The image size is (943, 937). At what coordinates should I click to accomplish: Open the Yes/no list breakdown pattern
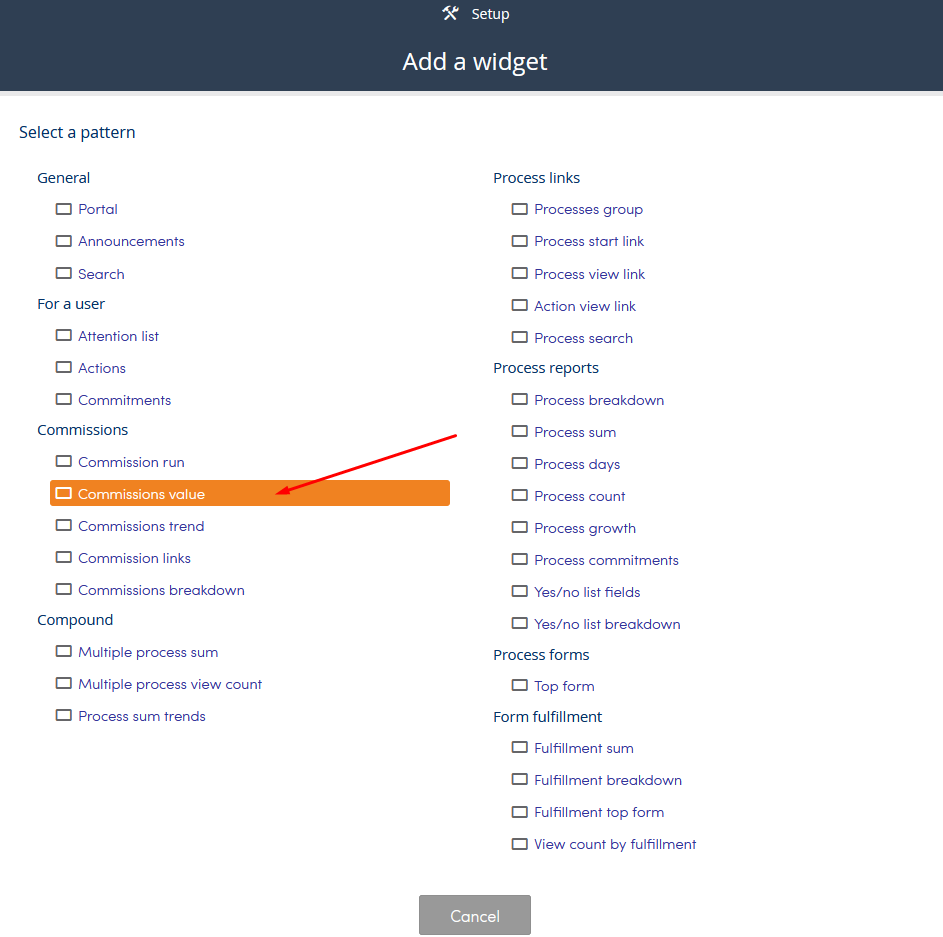click(x=607, y=624)
